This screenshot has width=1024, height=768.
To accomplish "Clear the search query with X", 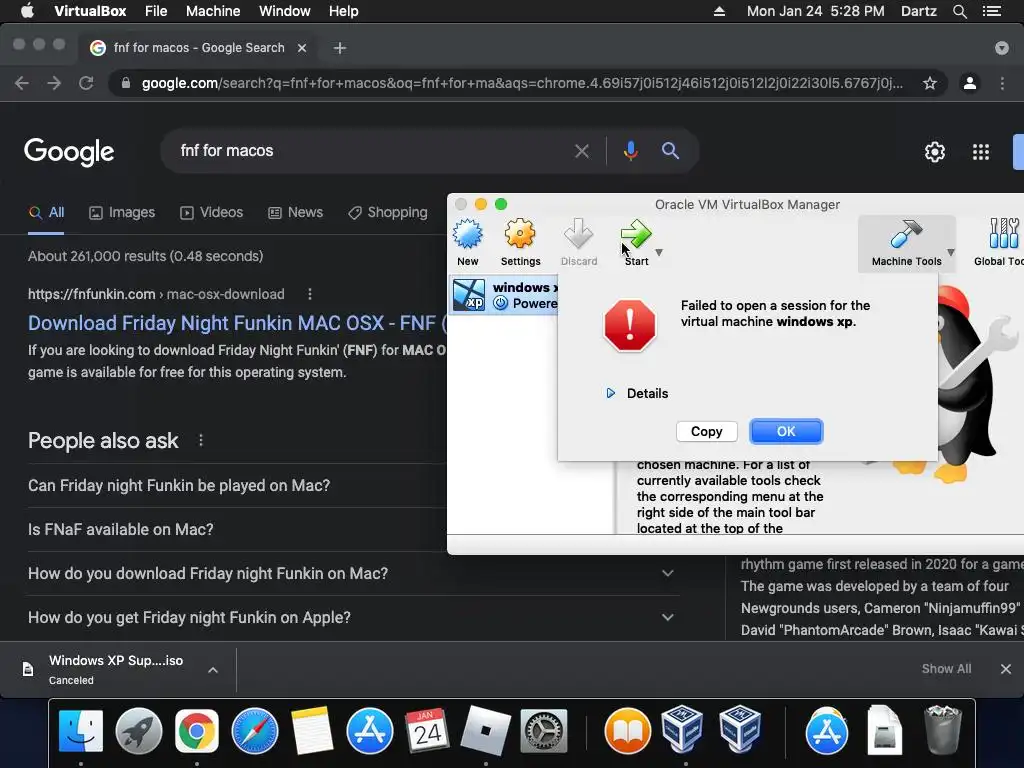I will [581, 152].
